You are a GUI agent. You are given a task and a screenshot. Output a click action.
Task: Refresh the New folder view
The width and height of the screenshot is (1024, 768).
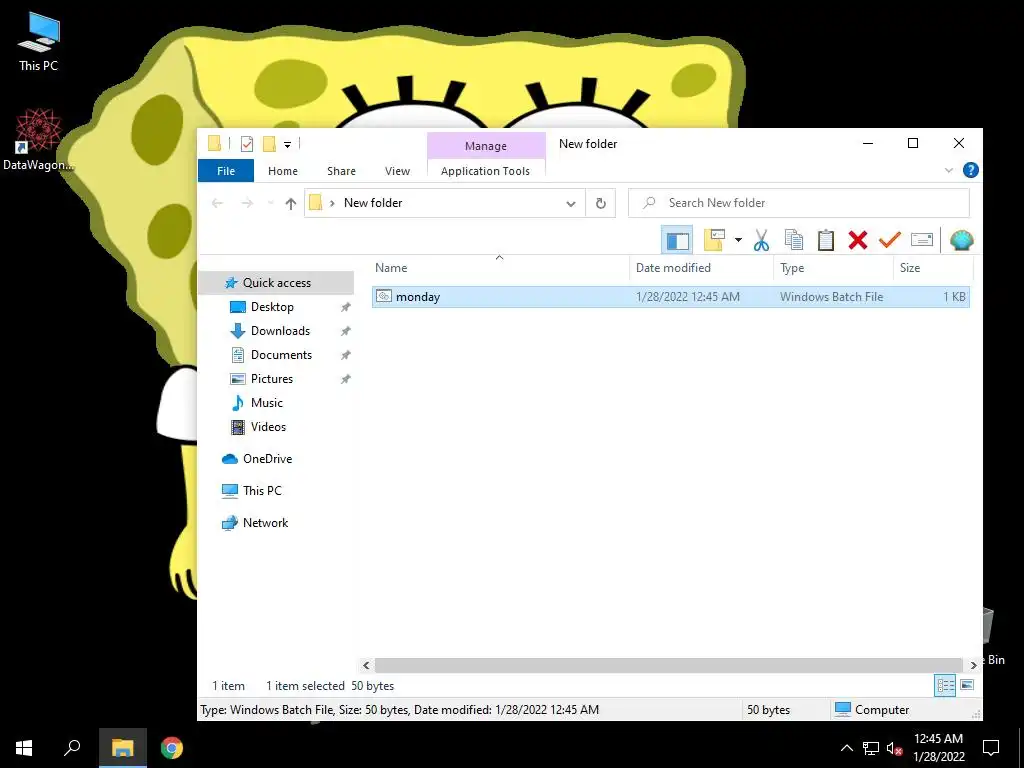click(x=600, y=203)
